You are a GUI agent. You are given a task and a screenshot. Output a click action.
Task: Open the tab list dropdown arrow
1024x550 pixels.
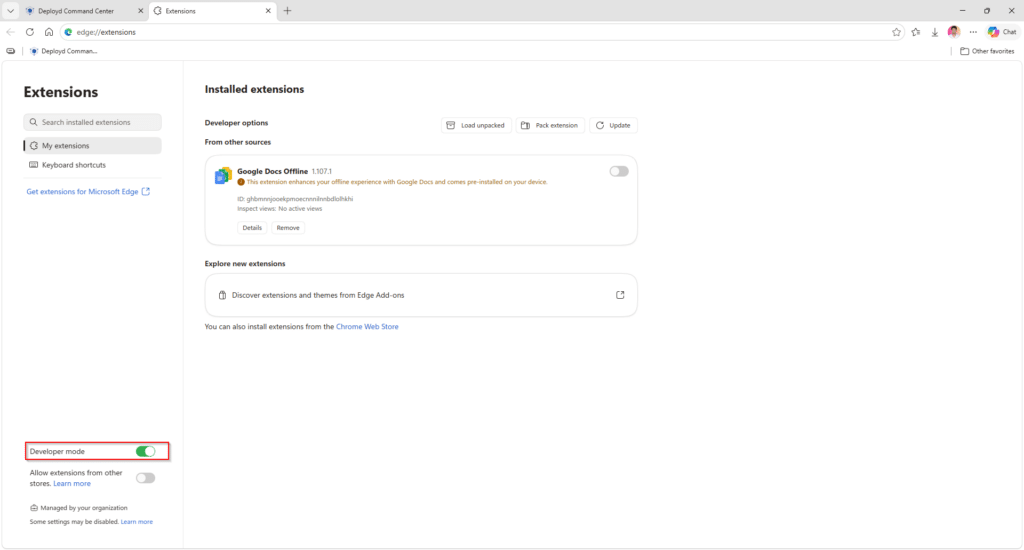pyautogui.click(x=10, y=11)
